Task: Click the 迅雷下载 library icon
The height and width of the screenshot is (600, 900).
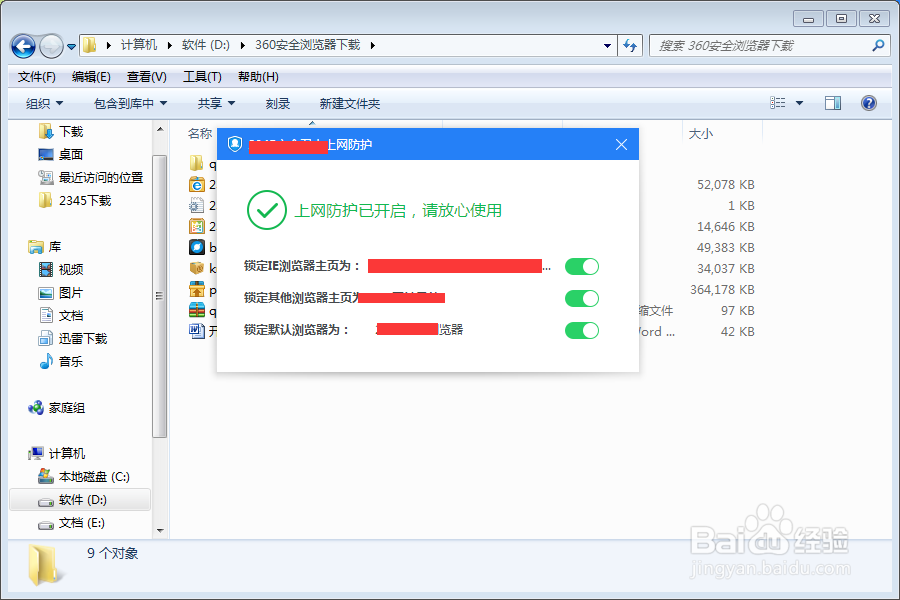Action: 46,339
